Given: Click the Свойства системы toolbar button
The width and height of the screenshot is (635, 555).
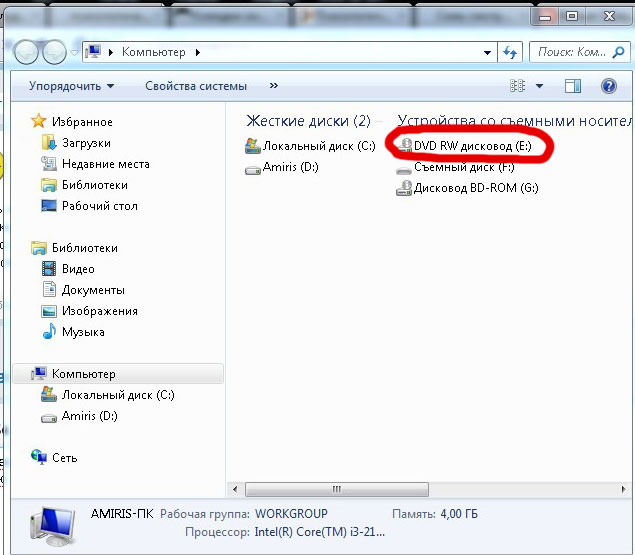Looking at the screenshot, I should coord(194,86).
